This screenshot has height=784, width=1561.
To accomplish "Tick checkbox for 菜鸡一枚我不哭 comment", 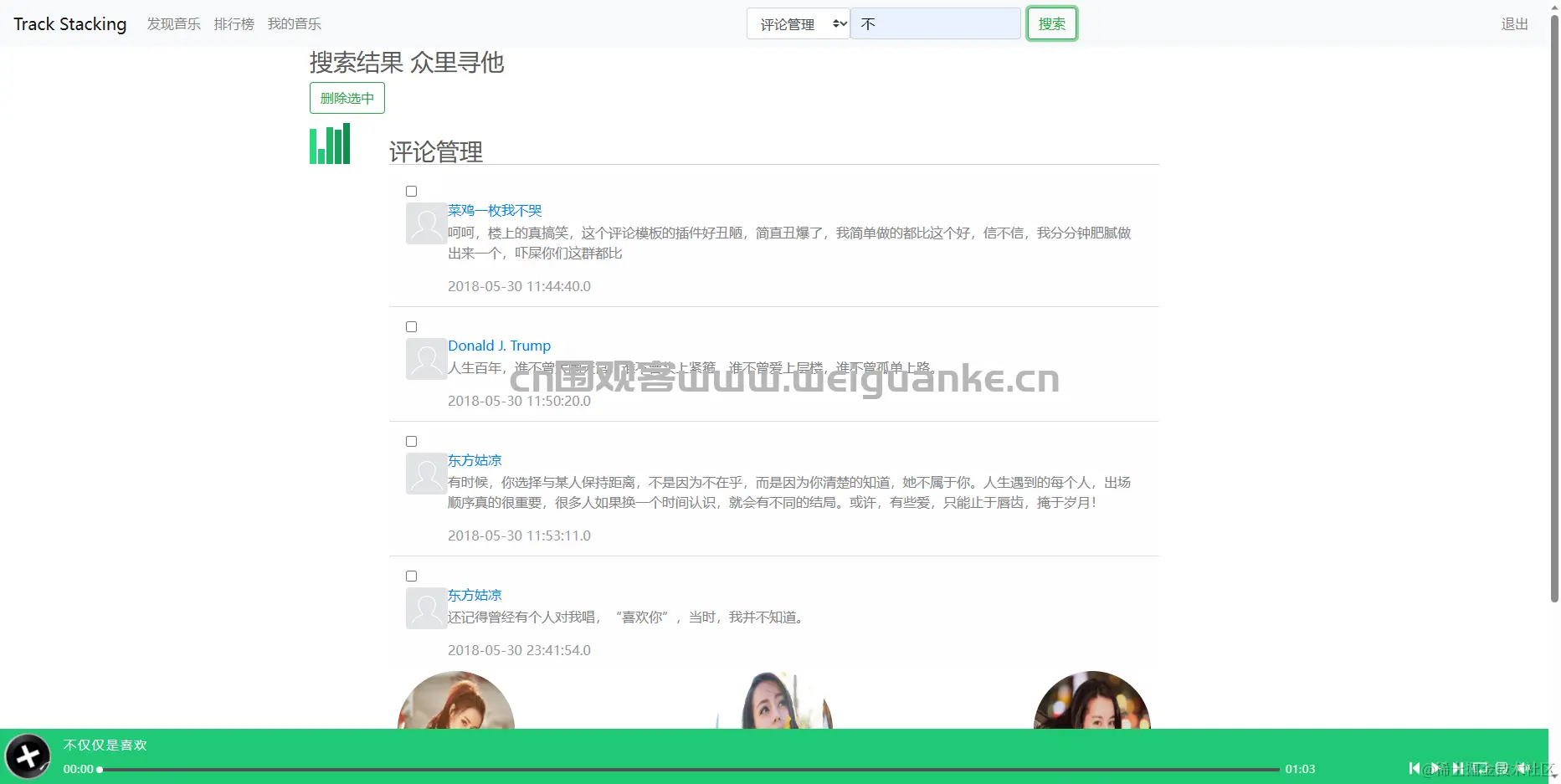I will coord(411,192).
